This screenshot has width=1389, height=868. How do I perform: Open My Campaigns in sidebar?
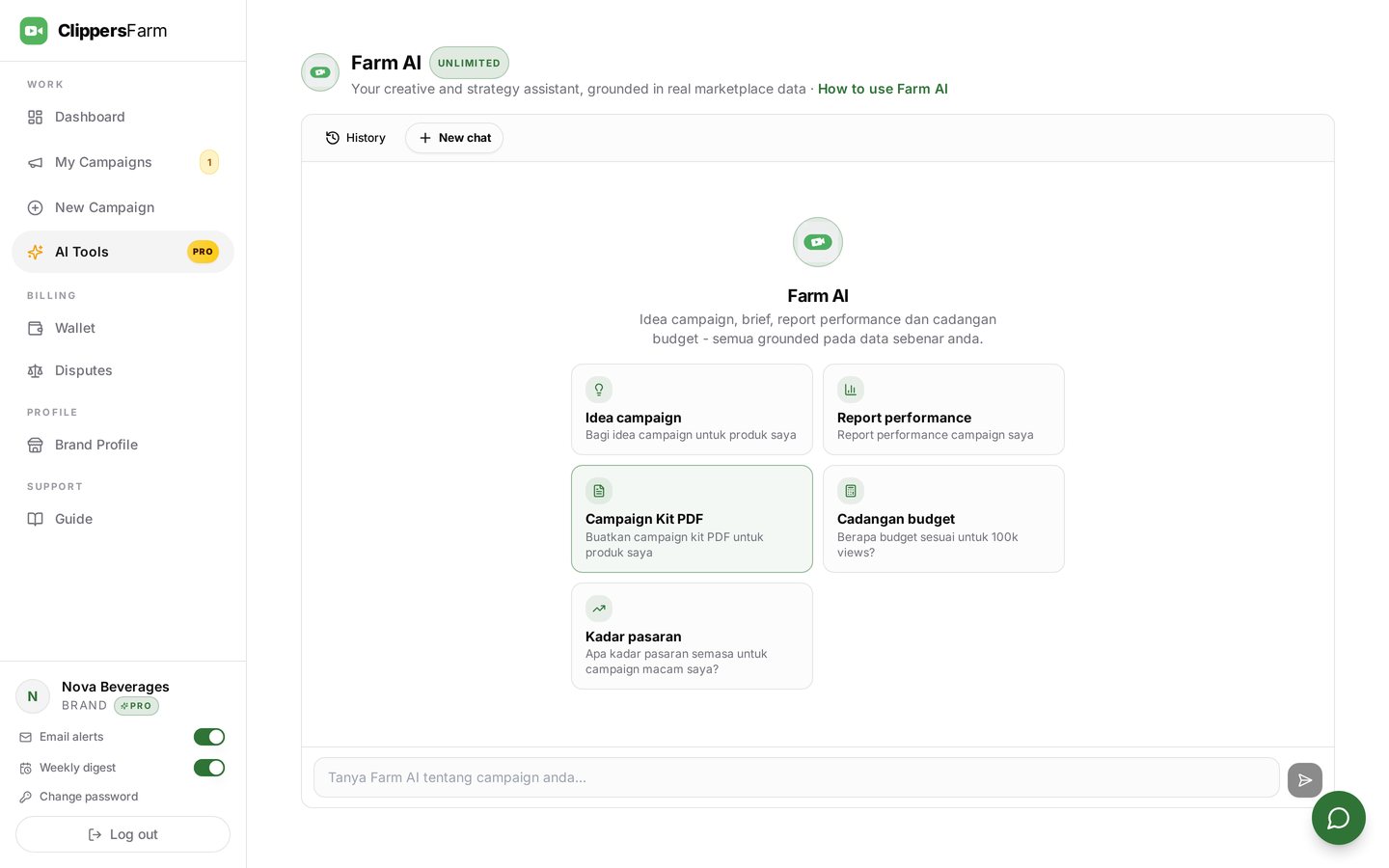tap(123, 162)
